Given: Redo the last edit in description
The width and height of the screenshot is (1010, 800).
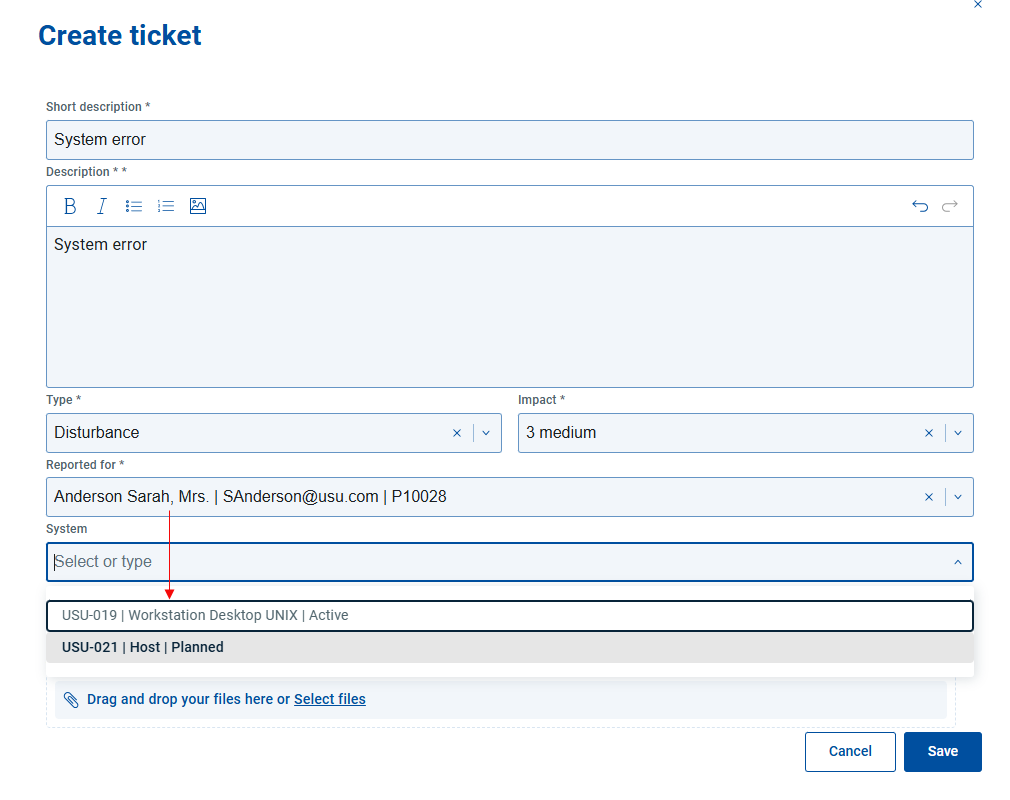Looking at the screenshot, I should tap(950, 206).
